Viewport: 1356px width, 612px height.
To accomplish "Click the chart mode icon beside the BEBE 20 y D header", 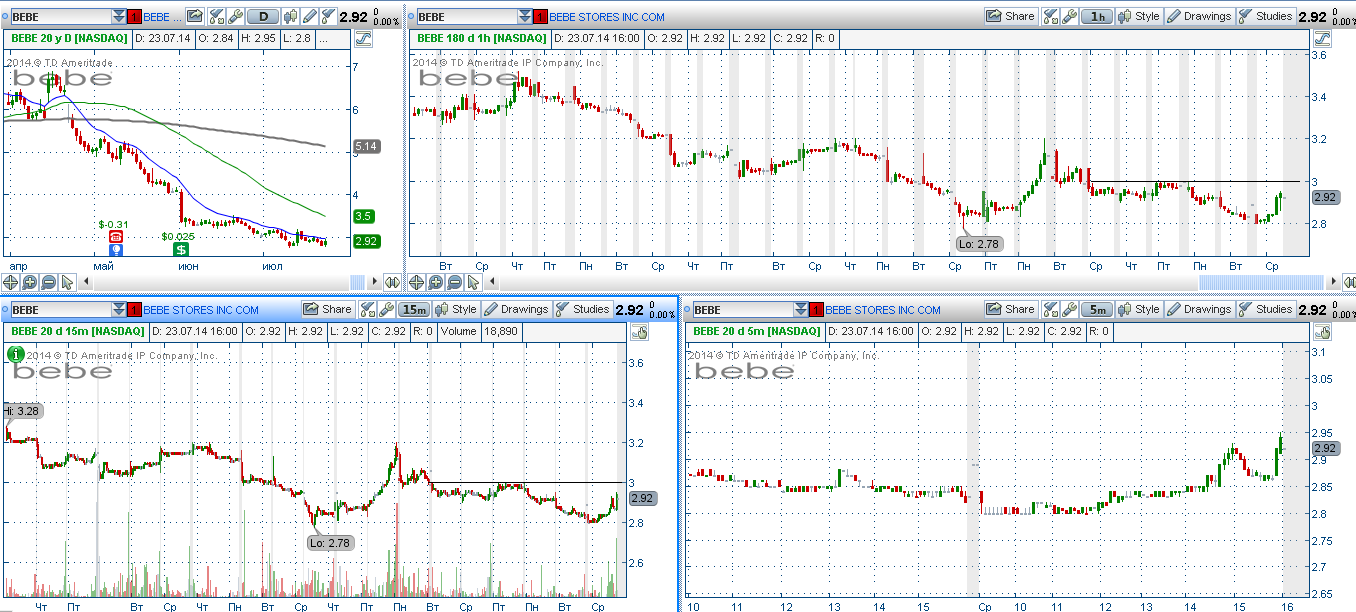I will point(363,38).
